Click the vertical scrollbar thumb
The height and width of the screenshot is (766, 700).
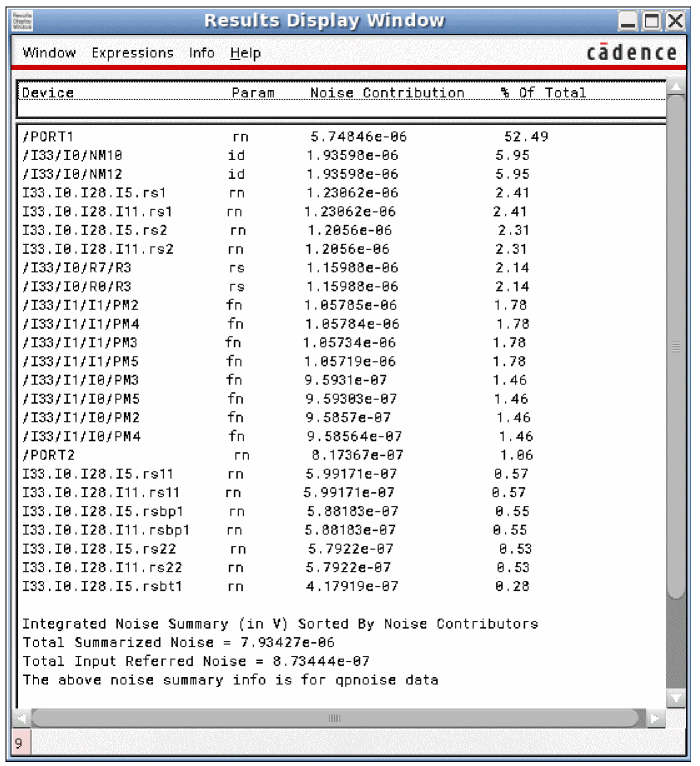676,346
